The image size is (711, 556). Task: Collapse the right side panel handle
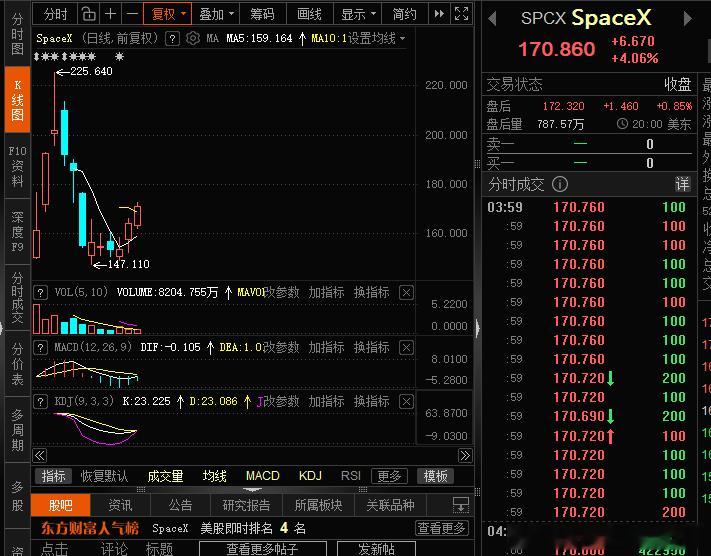pyautogui.click(x=477, y=327)
